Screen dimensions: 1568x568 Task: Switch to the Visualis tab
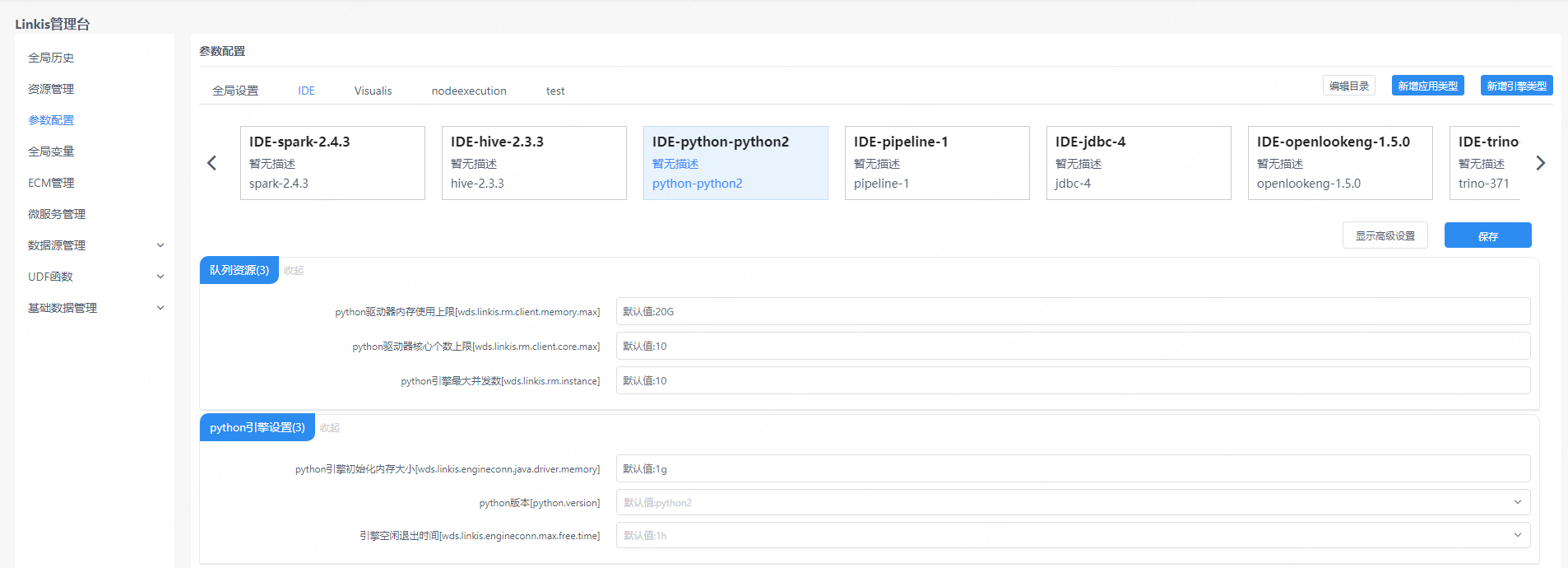pos(373,91)
